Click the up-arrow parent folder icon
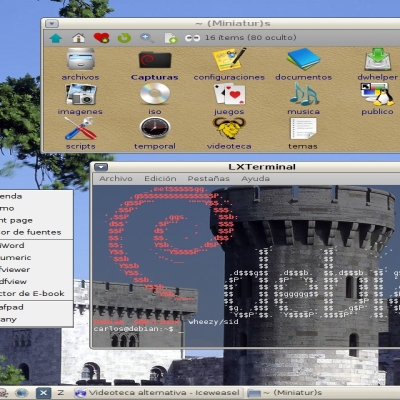Screen dimensions: 400x400 point(56,38)
